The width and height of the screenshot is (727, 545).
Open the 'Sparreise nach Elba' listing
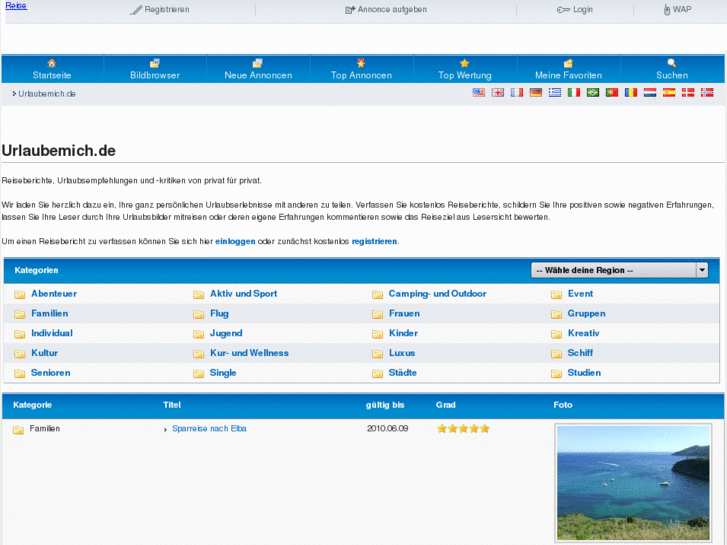pyautogui.click(x=209, y=428)
